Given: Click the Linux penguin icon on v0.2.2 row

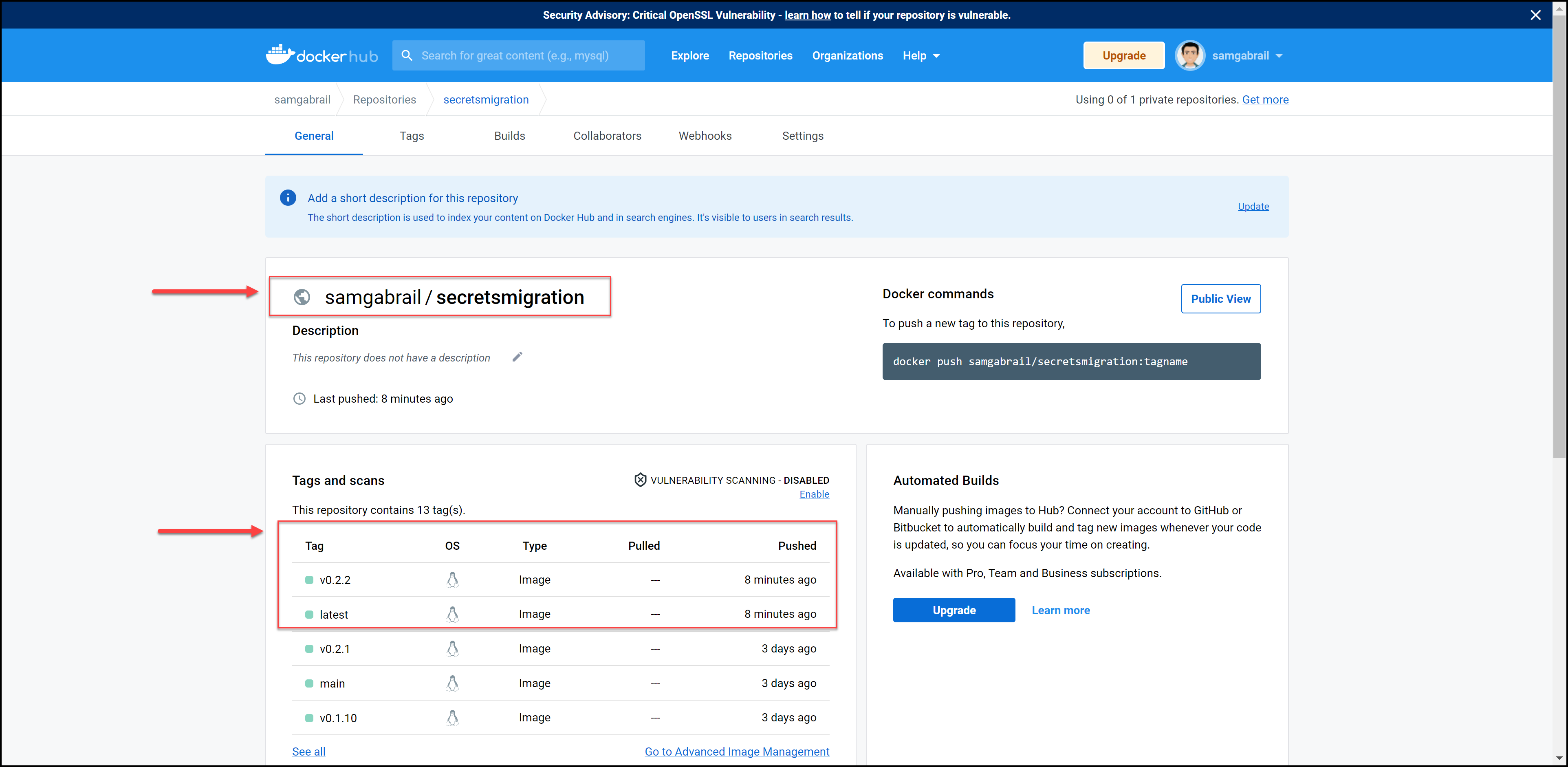Looking at the screenshot, I should pyautogui.click(x=452, y=580).
